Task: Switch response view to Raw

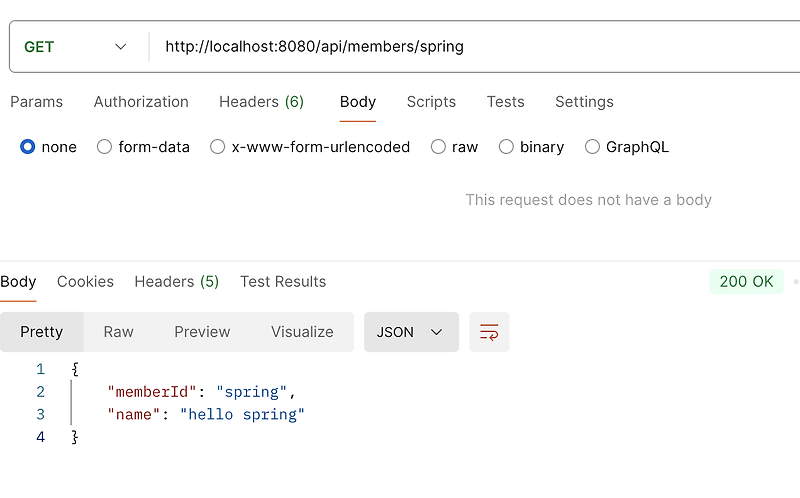Action: 118,332
